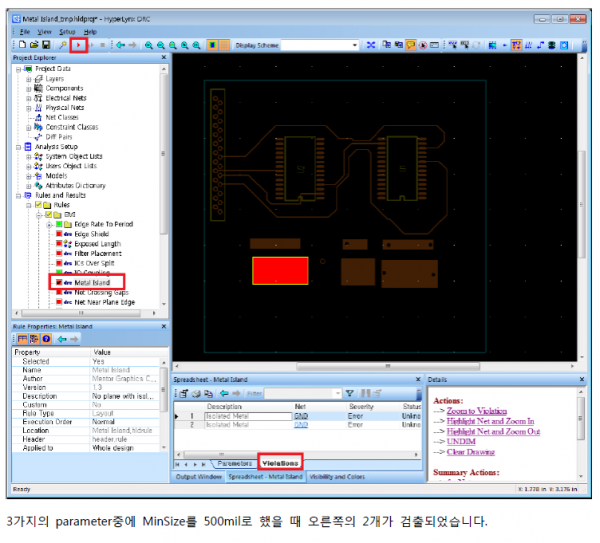Expand the Layers tree node
Image resolution: width=600 pixels, height=543 pixels.
pyautogui.click(x=29, y=79)
